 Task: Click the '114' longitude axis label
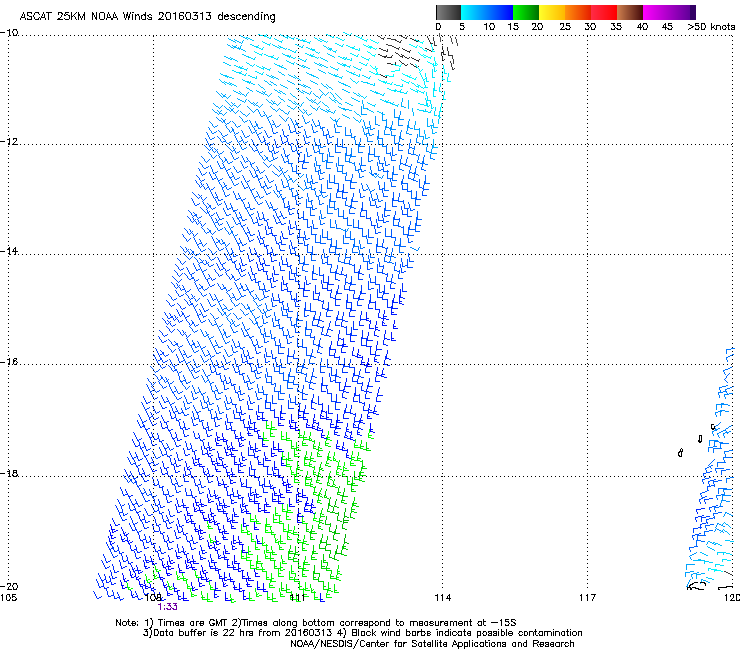pyautogui.click(x=443, y=598)
